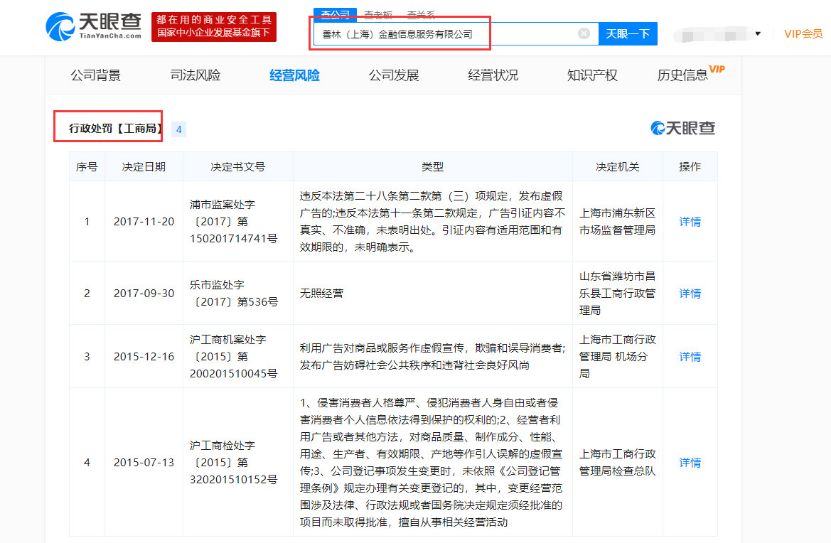This screenshot has width=831, height=543.
Task: Click the 操作 column header
Action: tap(690, 167)
